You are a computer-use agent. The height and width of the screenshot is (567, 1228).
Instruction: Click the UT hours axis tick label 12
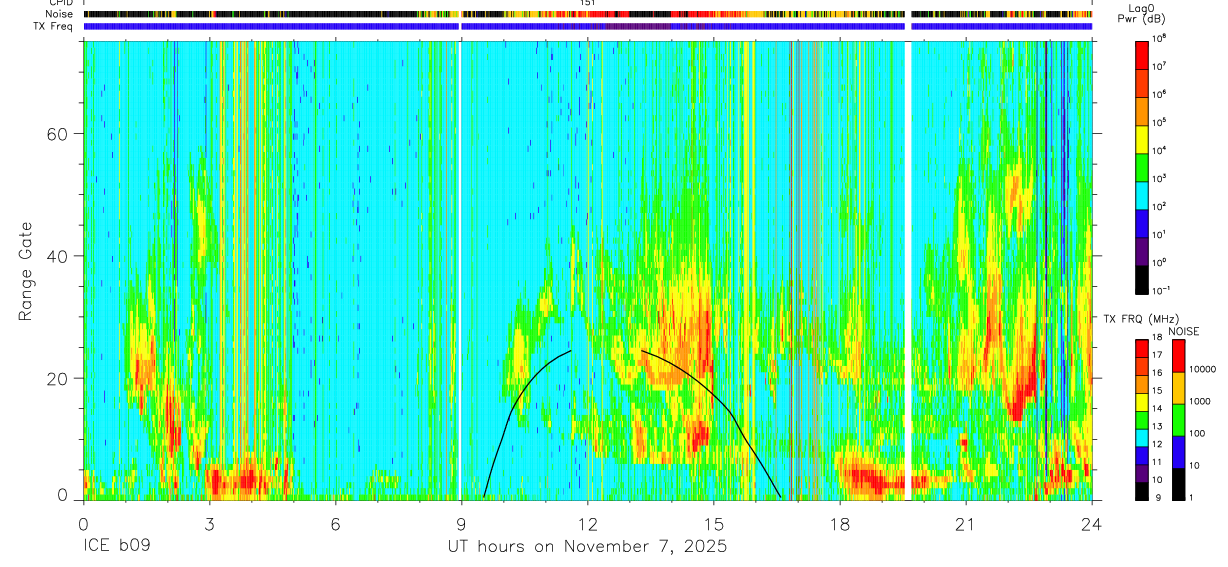click(x=587, y=524)
